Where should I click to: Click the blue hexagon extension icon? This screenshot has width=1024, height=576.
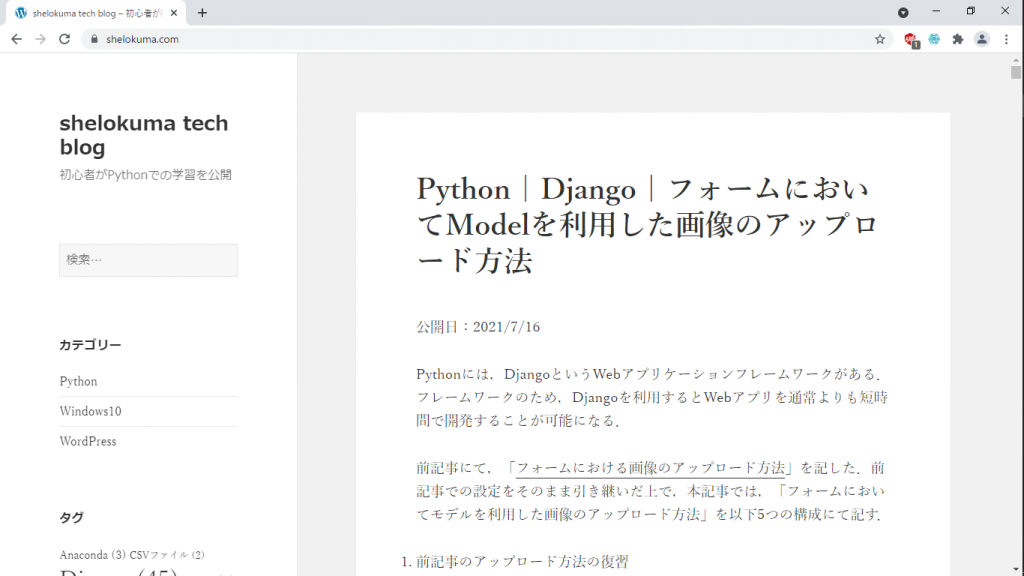[933, 39]
